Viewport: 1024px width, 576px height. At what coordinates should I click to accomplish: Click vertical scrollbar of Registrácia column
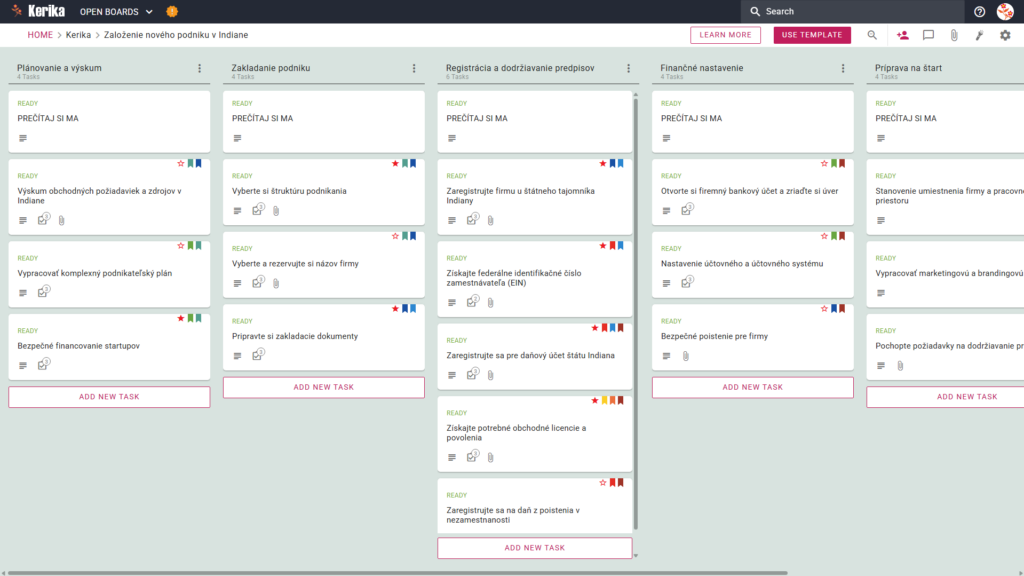[x=636, y=313]
